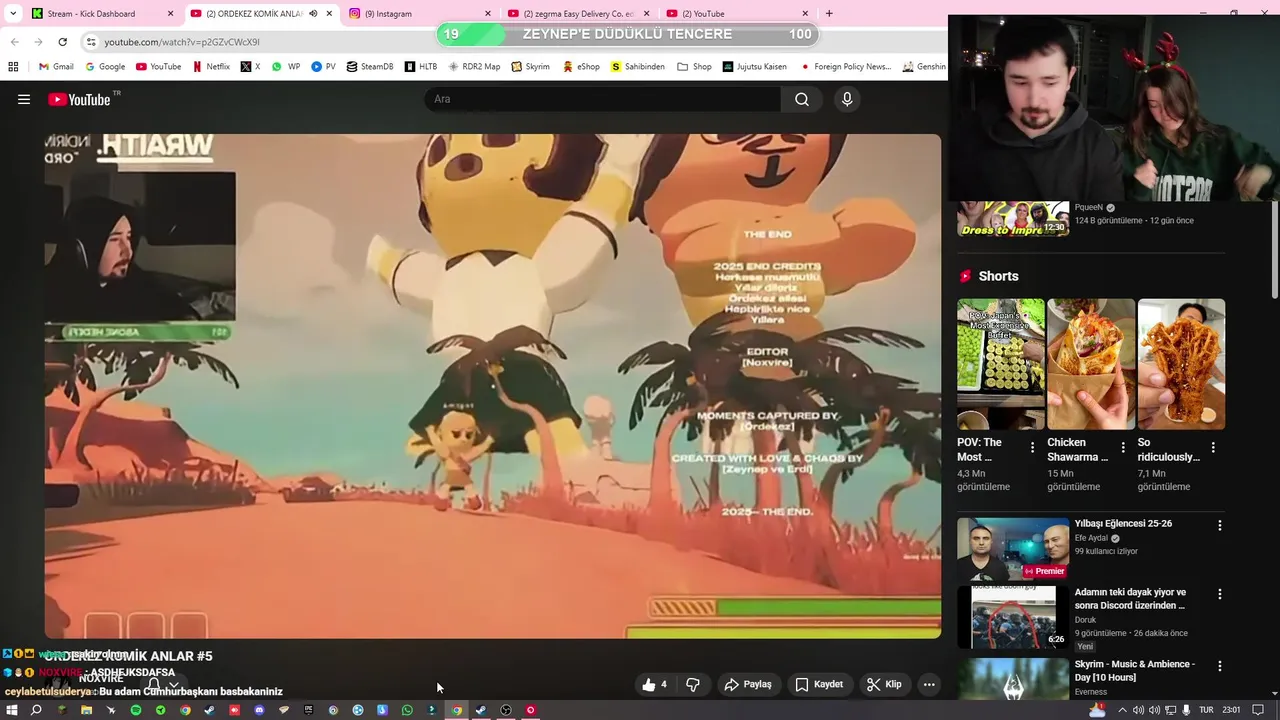Go forward in browser history
The image size is (1280, 720).
[38, 42]
